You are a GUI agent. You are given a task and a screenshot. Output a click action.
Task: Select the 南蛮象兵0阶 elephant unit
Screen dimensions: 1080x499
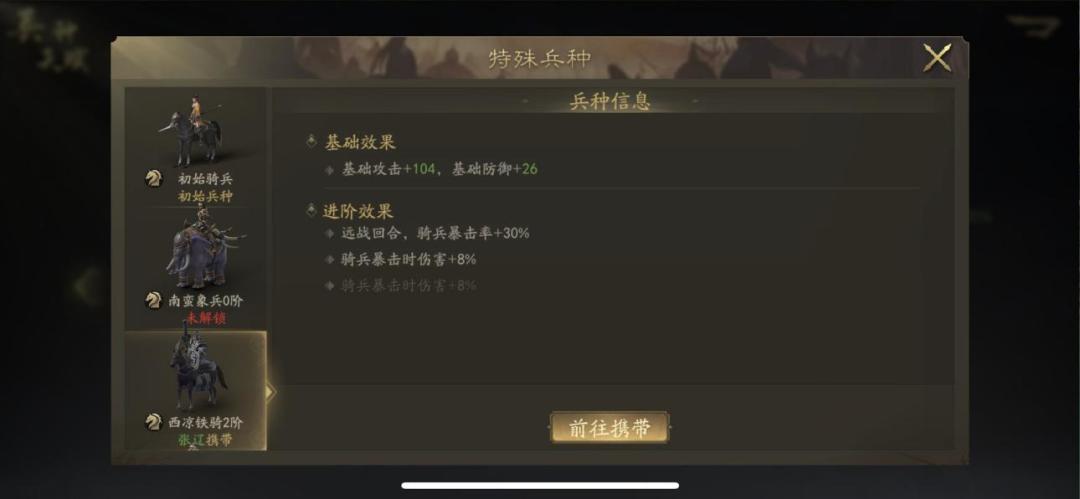tap(195, 267)
